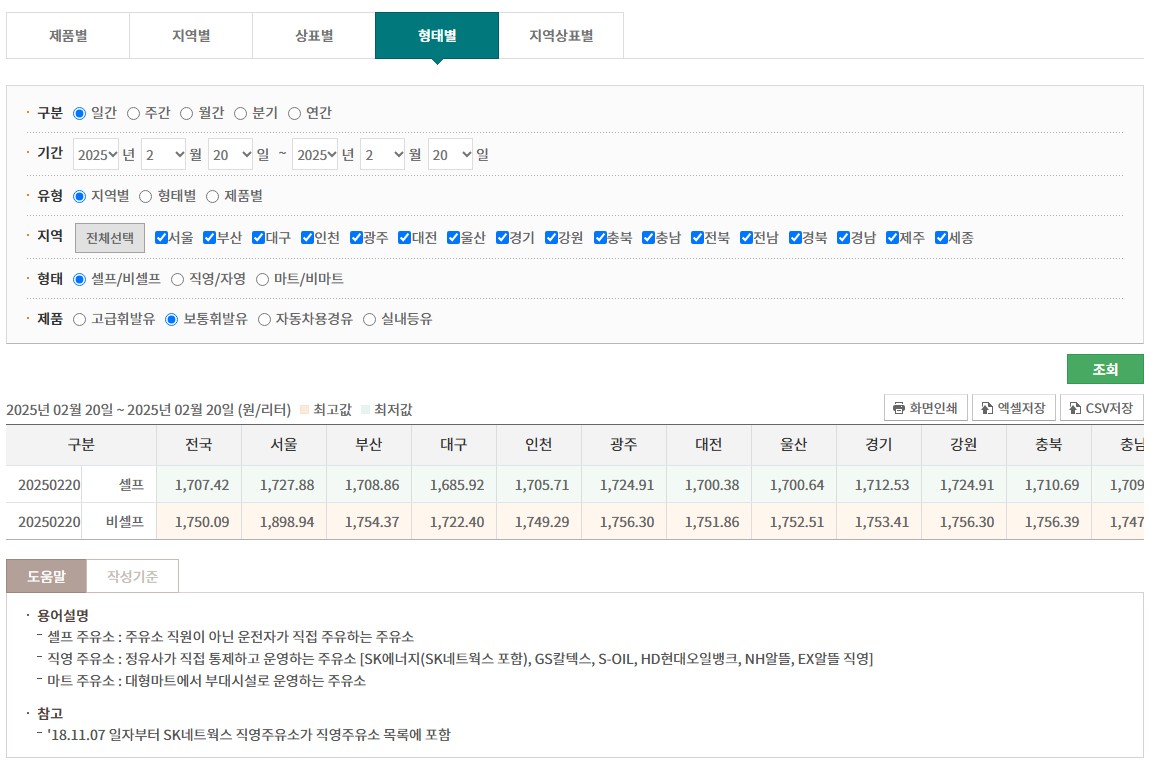This screenshot has width=1158, height=773.
Task: Toggle the 인천 region checkbox
Action: (x=307, y=238)
